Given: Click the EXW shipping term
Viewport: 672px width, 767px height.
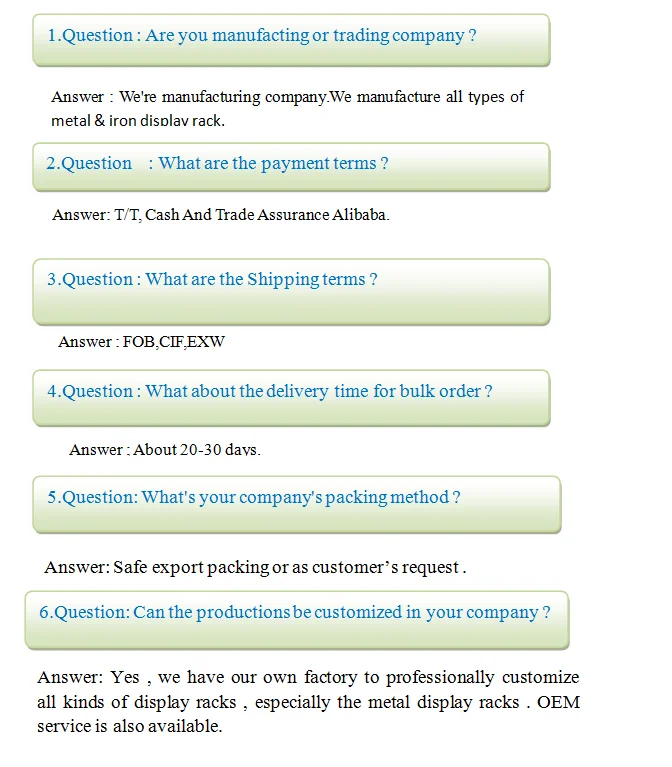Looking at the screenshot, I should click(x=207, y=342).
